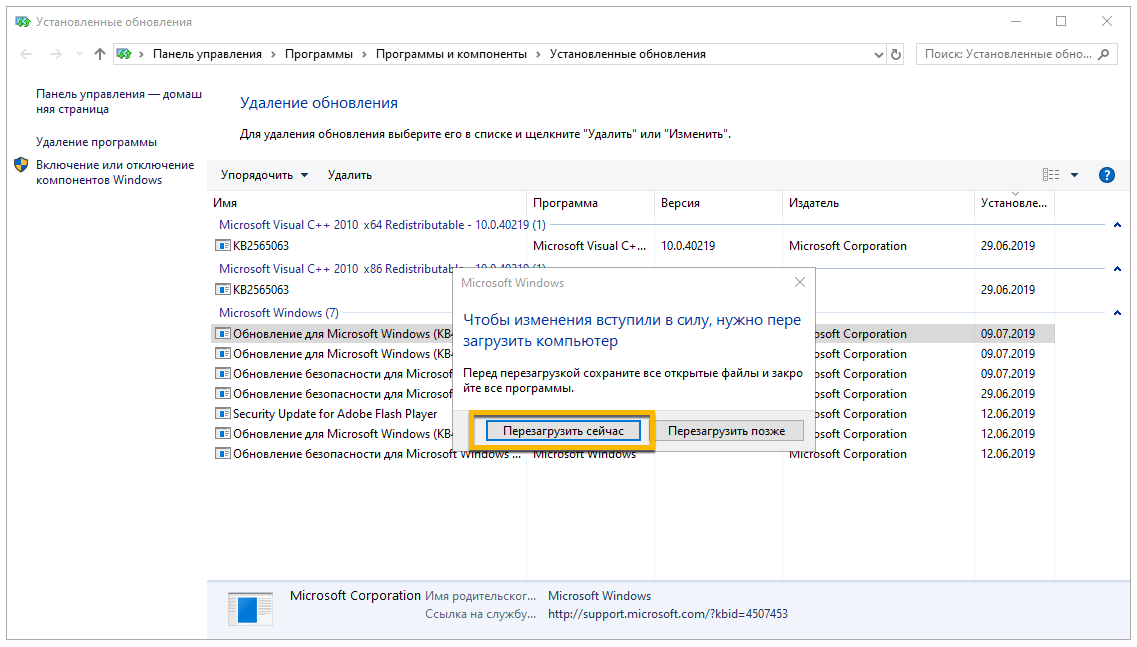Click the refresh icon in address bar
Screen dimensions: 1137x647
click(x=895, y=54)
